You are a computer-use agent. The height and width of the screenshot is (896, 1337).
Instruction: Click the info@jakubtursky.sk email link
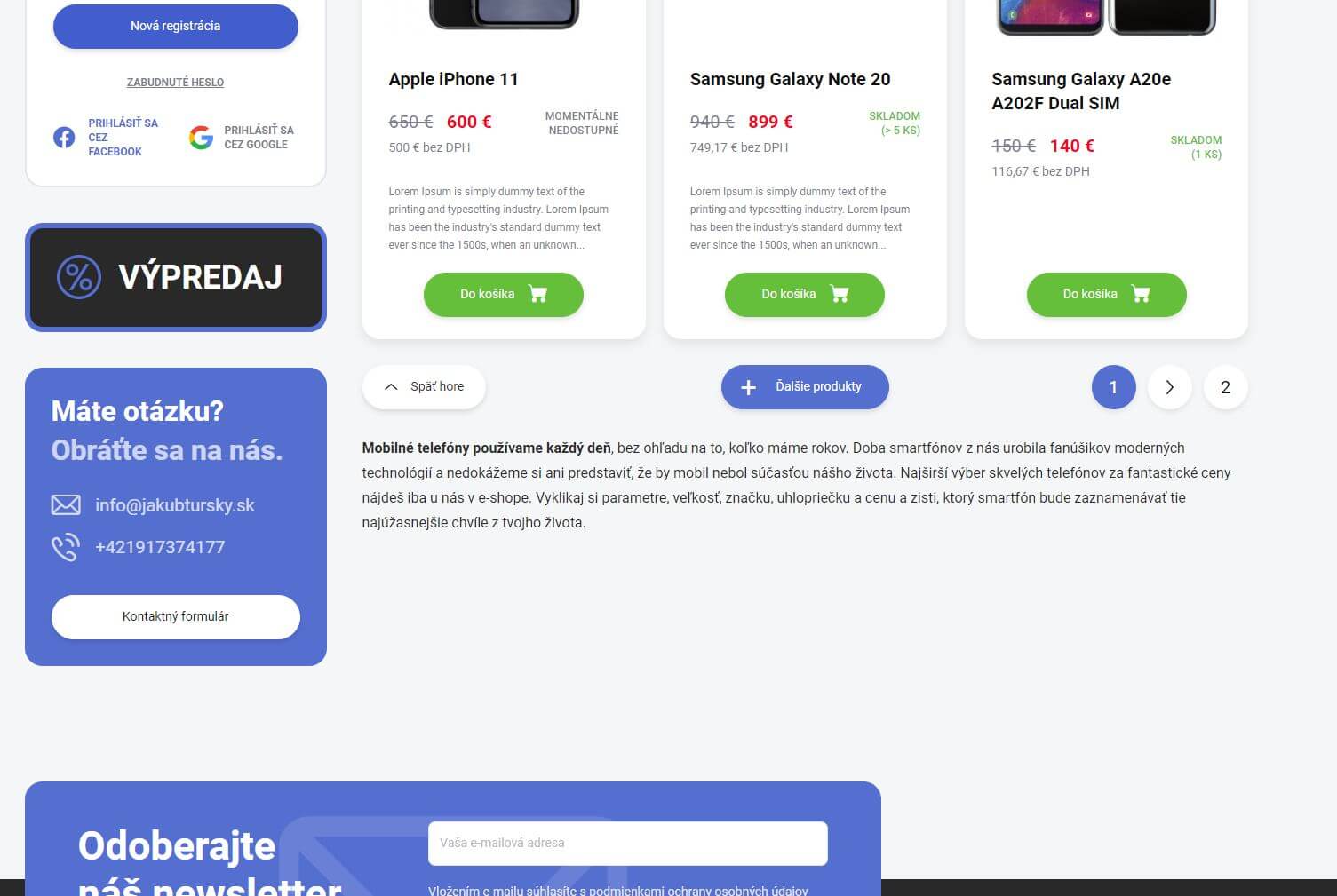pyautogui.click(x=175, y=505)
